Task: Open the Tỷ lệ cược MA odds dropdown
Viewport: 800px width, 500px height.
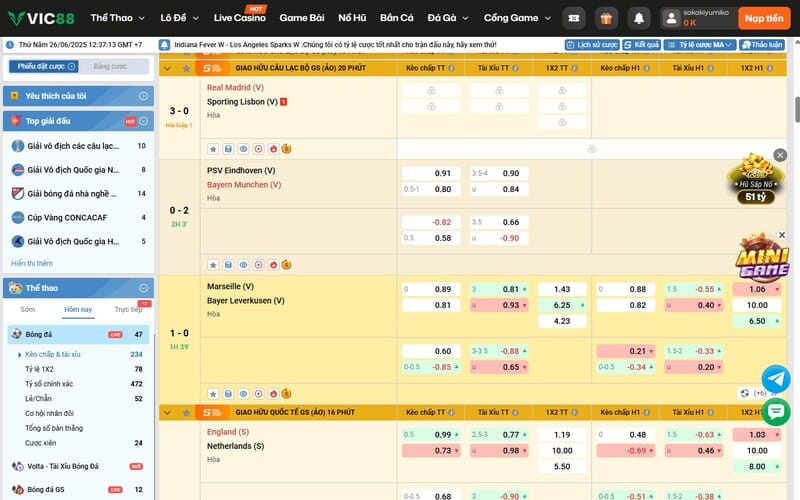Action: 699,45
